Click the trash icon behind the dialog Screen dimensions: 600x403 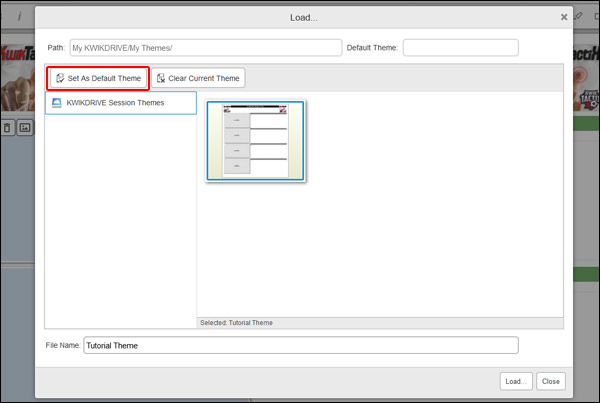[x=8, y=128]
